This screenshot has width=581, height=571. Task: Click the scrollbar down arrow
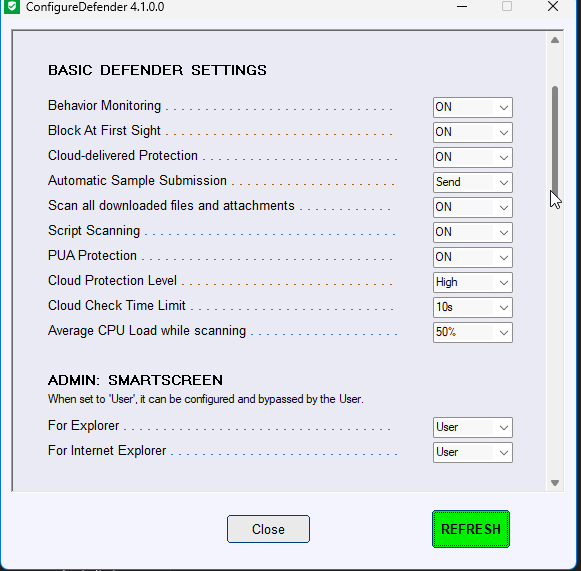coord(555,482)
